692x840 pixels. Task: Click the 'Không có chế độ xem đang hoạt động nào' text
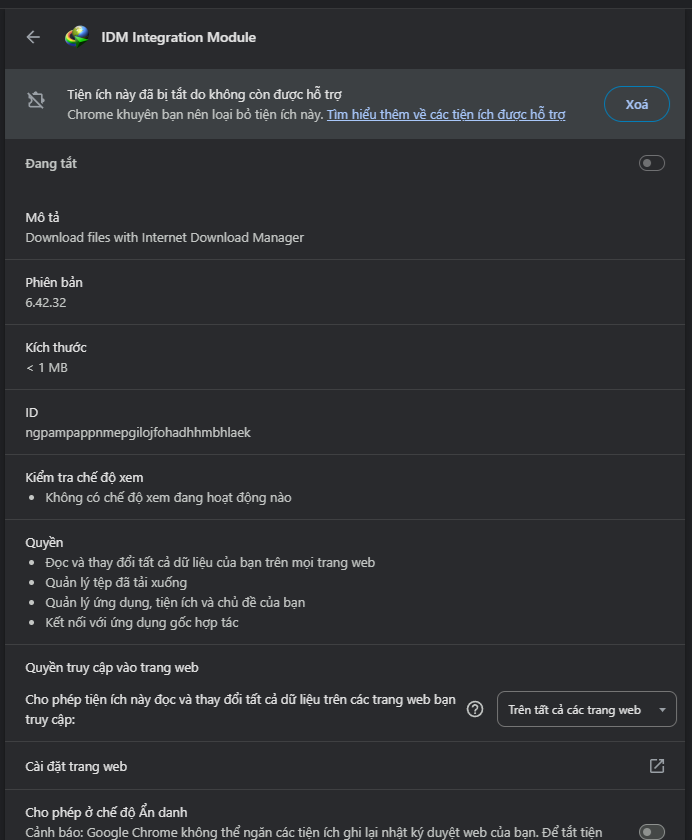click(168, 497)
